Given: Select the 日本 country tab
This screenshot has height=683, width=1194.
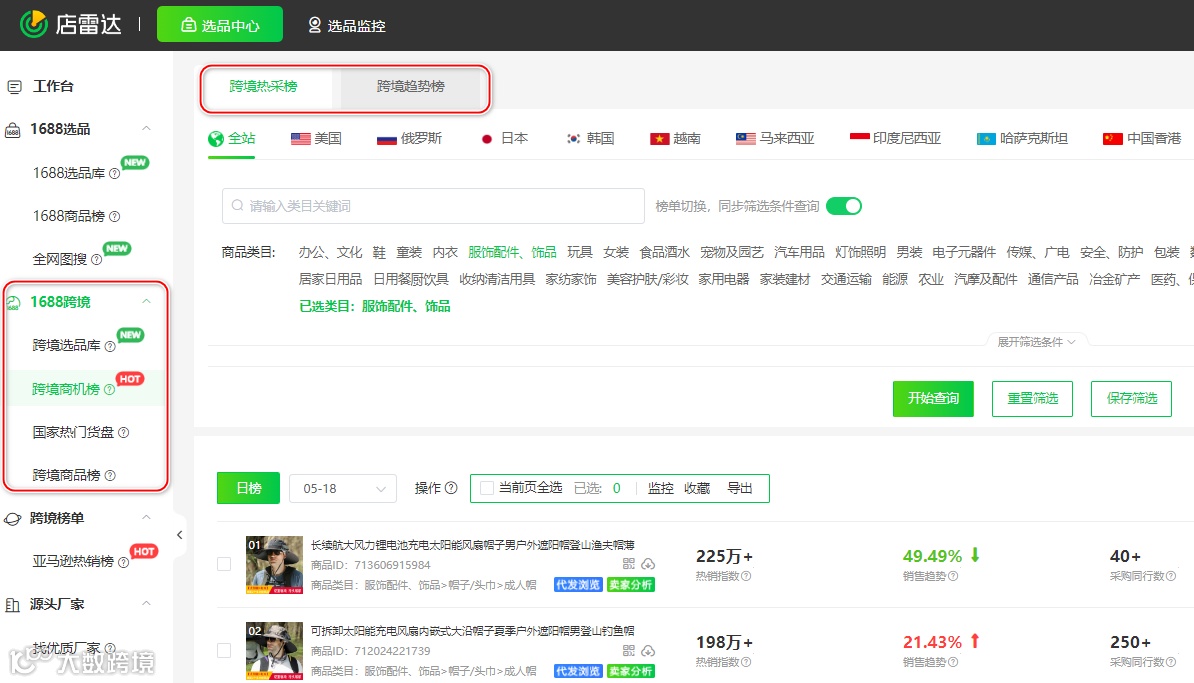Looking at the screenshot, I should point(503,139).
